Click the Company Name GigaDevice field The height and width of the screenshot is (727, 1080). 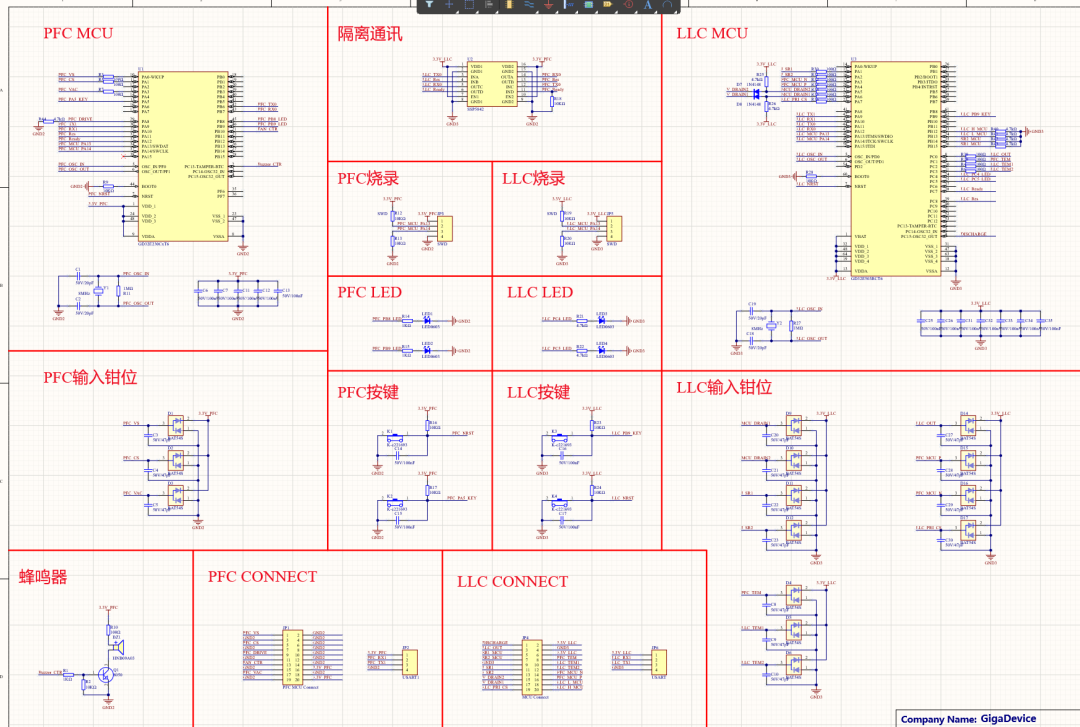[968, 718]
